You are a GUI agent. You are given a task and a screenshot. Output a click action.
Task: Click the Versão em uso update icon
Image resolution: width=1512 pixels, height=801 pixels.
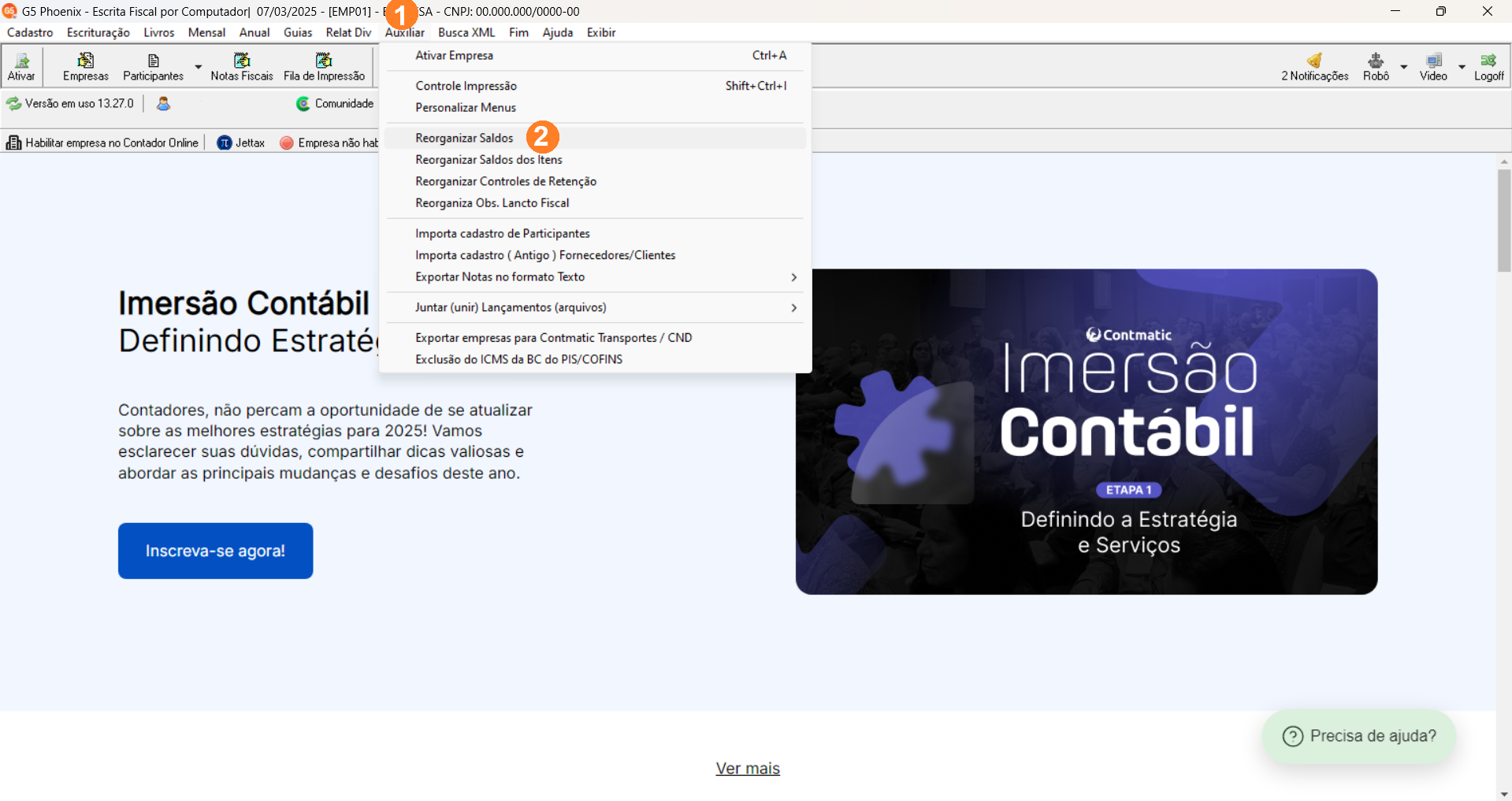[13, 103]
